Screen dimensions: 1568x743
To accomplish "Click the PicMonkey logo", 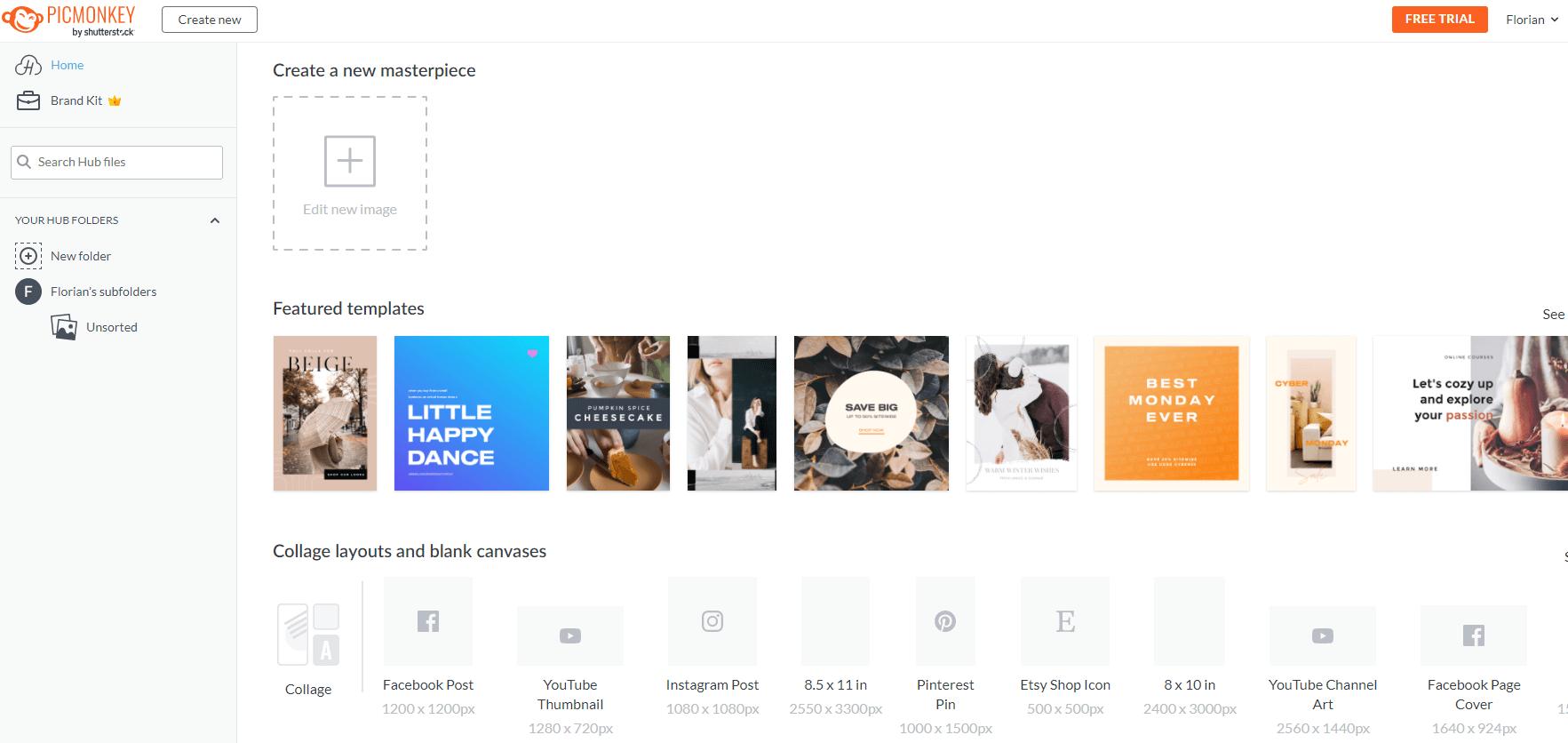I will tap(71, 19).
